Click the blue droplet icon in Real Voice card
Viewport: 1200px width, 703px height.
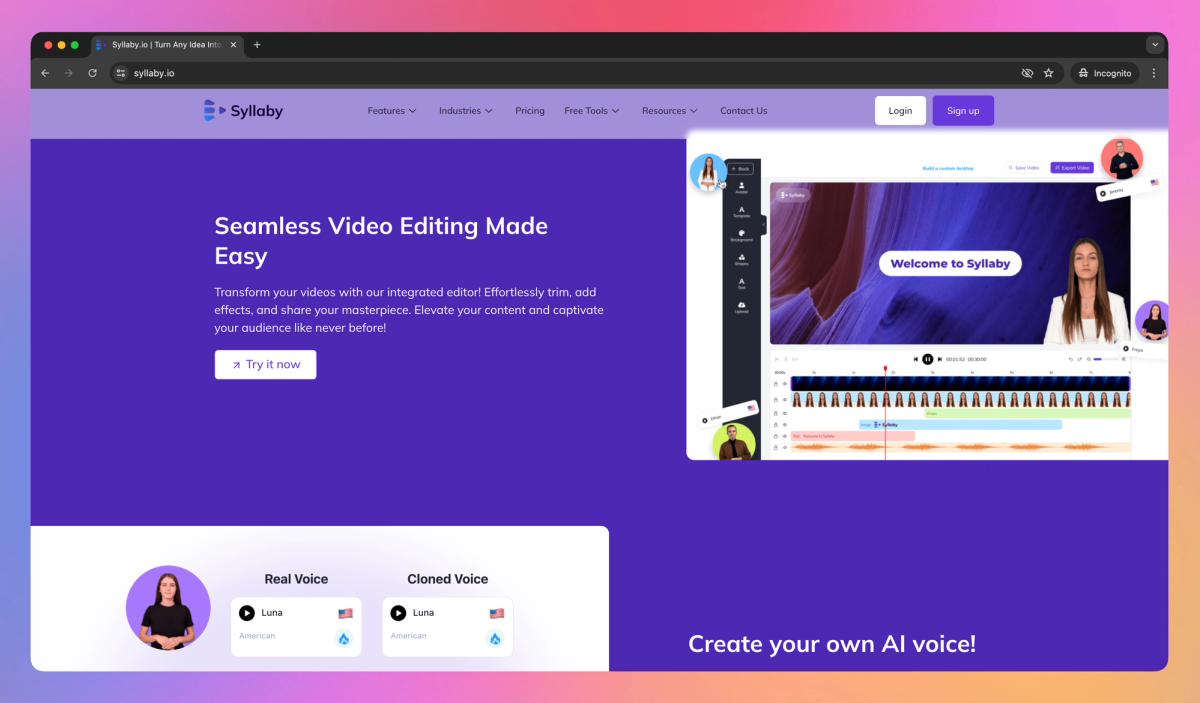tap(344, 638)
